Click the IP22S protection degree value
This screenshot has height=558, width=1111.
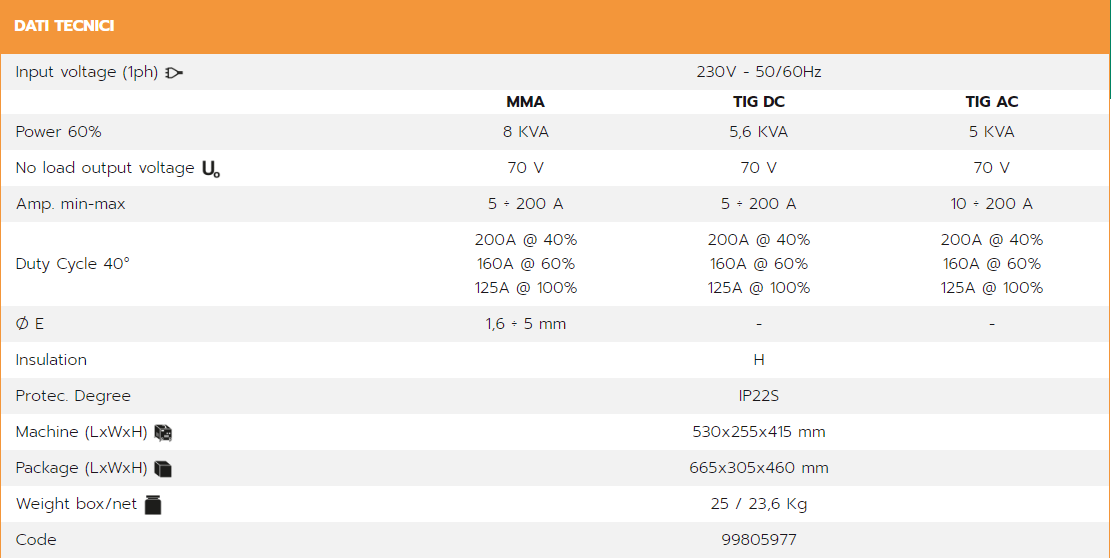[759, 397]
